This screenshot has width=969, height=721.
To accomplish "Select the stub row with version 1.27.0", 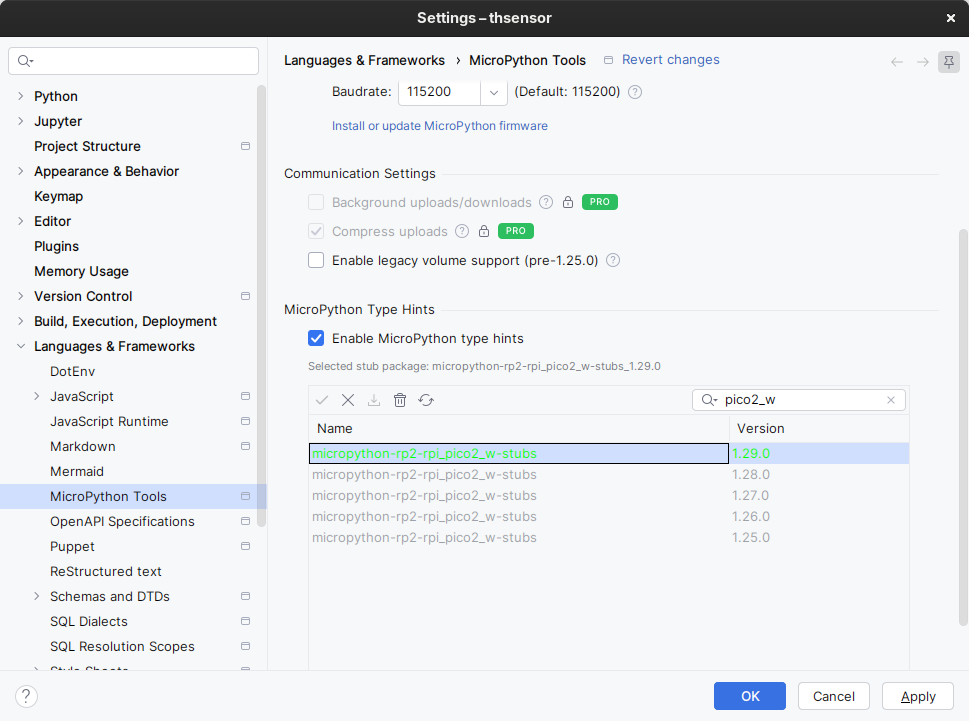I will click(609, 495).
